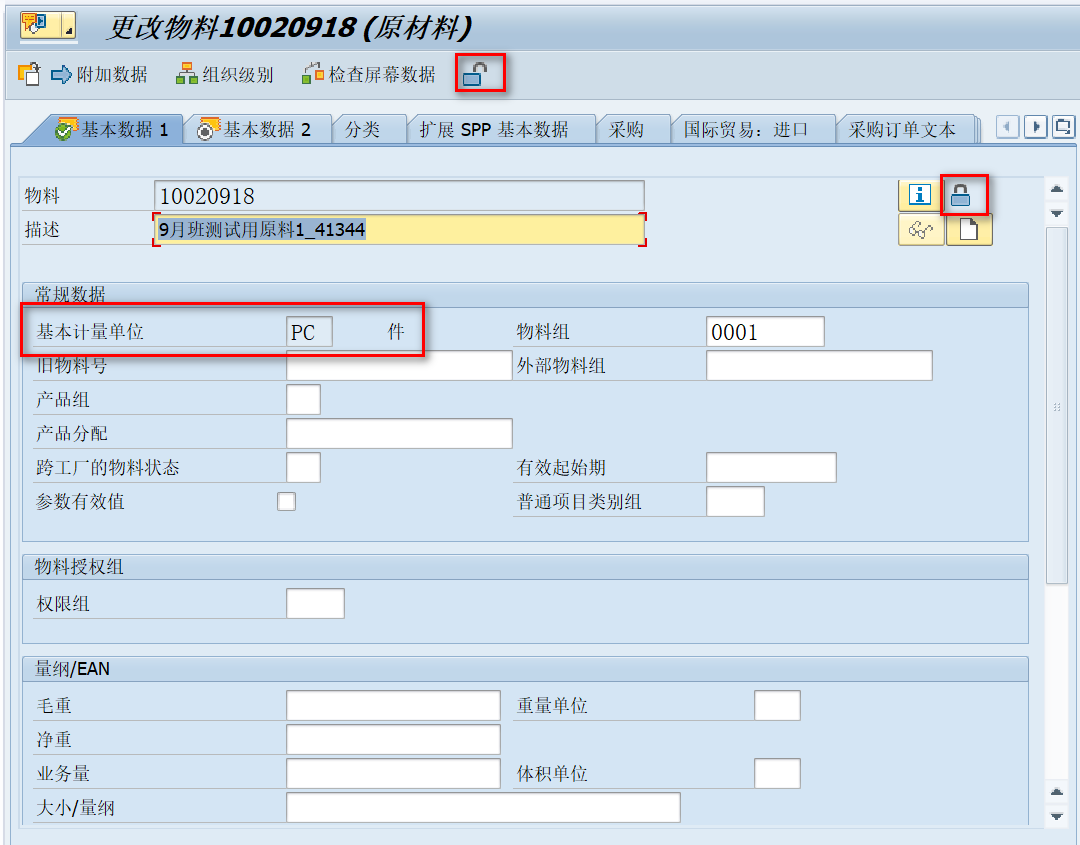
Task: Click the 跨工厂的物料状态 field
Action: (x=303, y=468)
